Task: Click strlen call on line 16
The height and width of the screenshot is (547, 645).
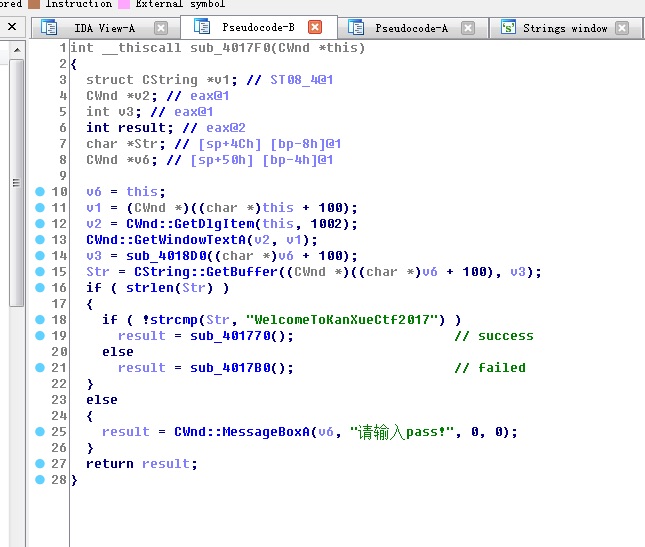Action: 150,288
